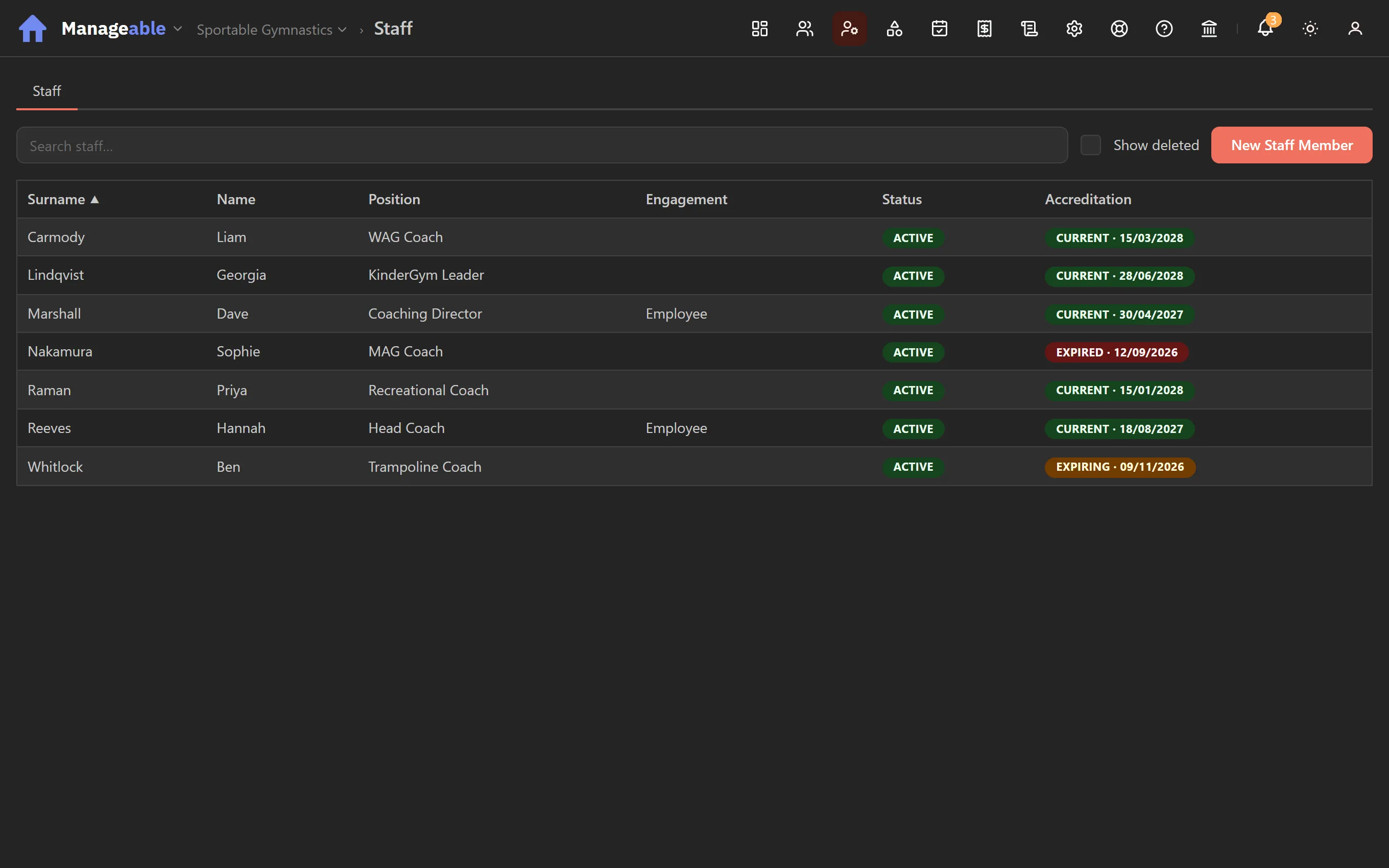Toggle the light/dark theme sun icon
The height and width of the screenshot is (868, 1389).
(1310, 29)
